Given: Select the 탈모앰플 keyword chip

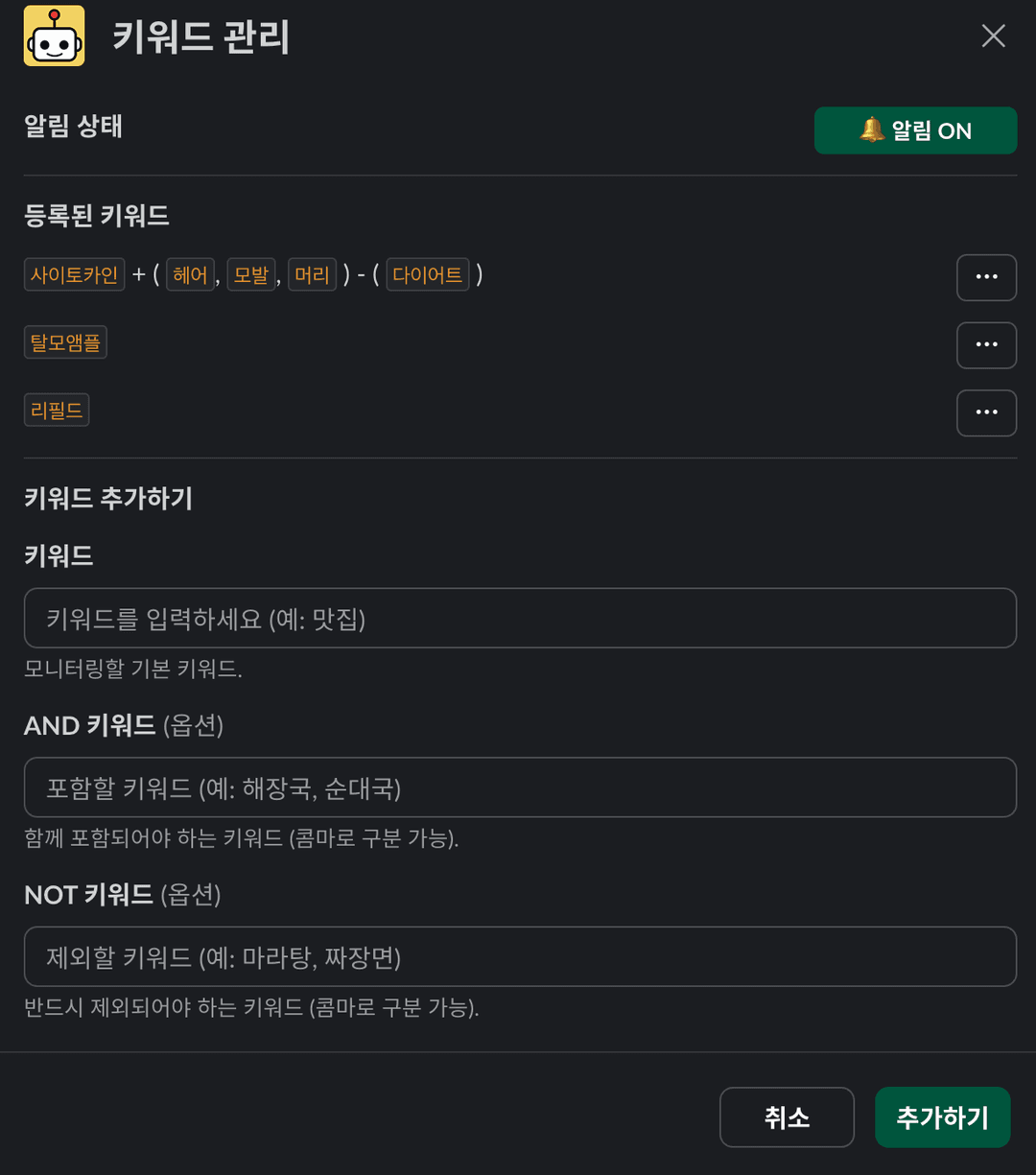Looking at the screenshot, I should point(64,341).
